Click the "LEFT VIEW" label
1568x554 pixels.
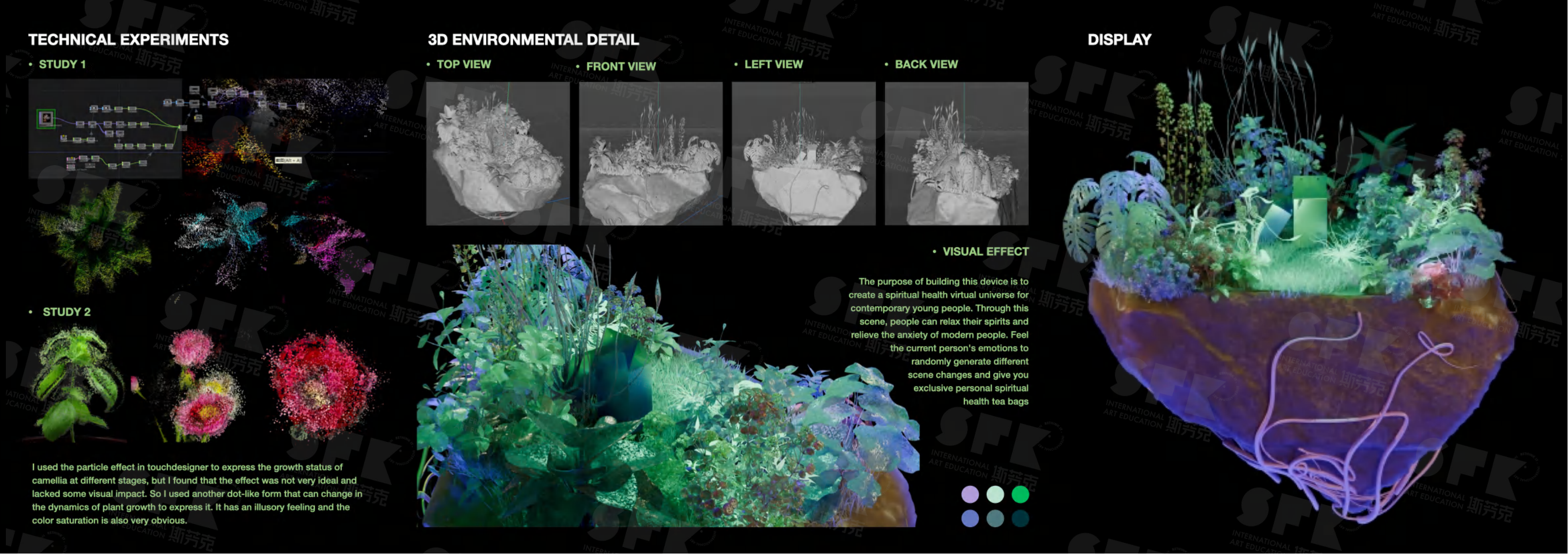coord(773,64)
